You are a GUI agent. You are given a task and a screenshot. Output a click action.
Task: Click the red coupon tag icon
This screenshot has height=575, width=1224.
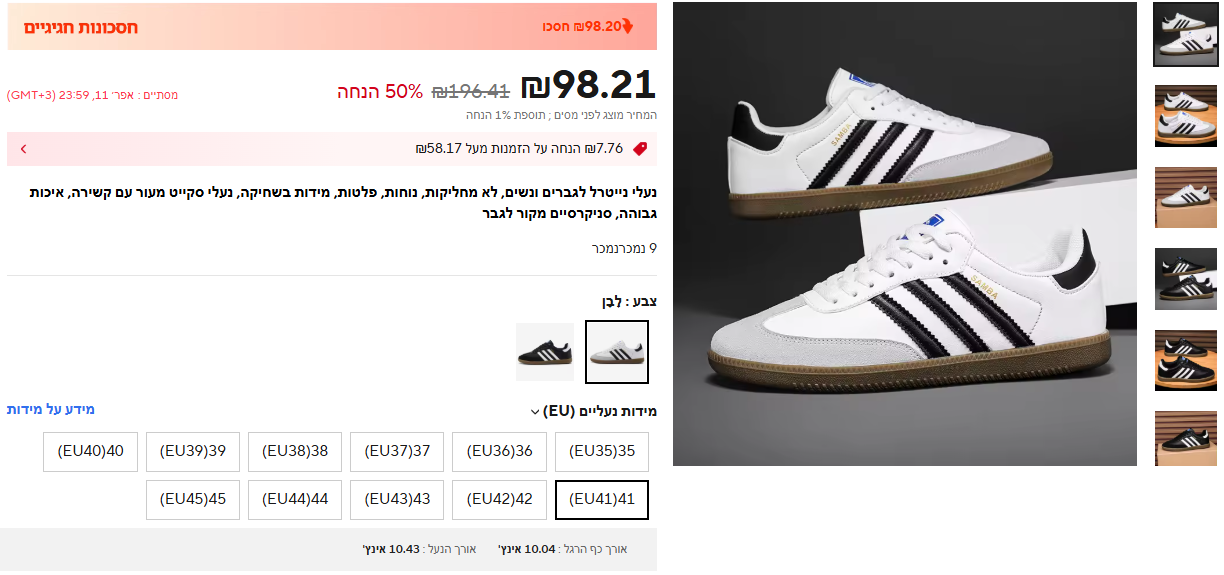640,148
